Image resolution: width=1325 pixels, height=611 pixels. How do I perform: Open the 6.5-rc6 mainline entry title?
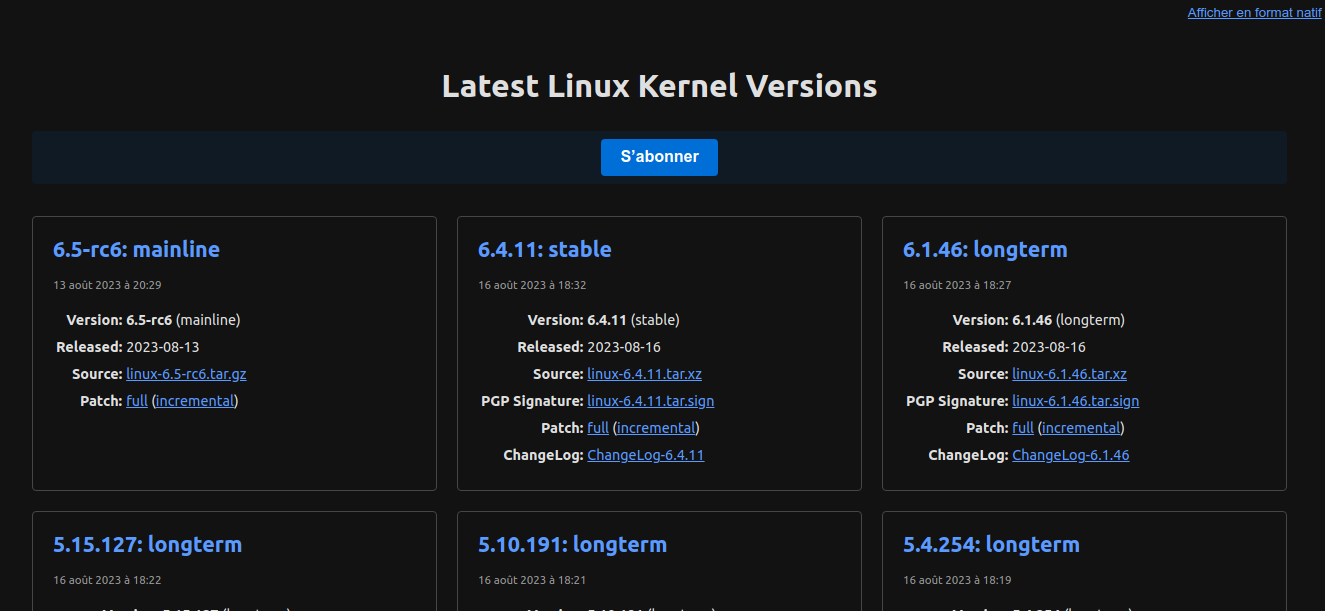(136, 249)
